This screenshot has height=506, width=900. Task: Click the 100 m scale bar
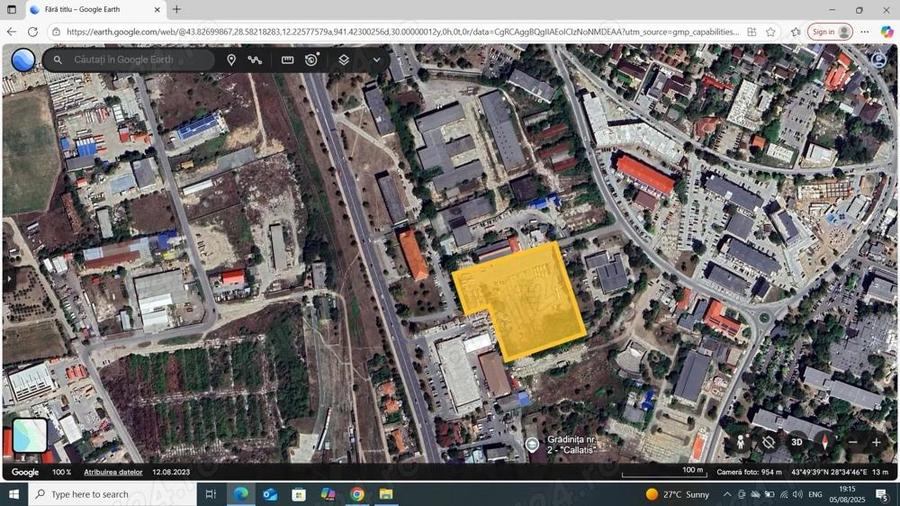point(664,472)
